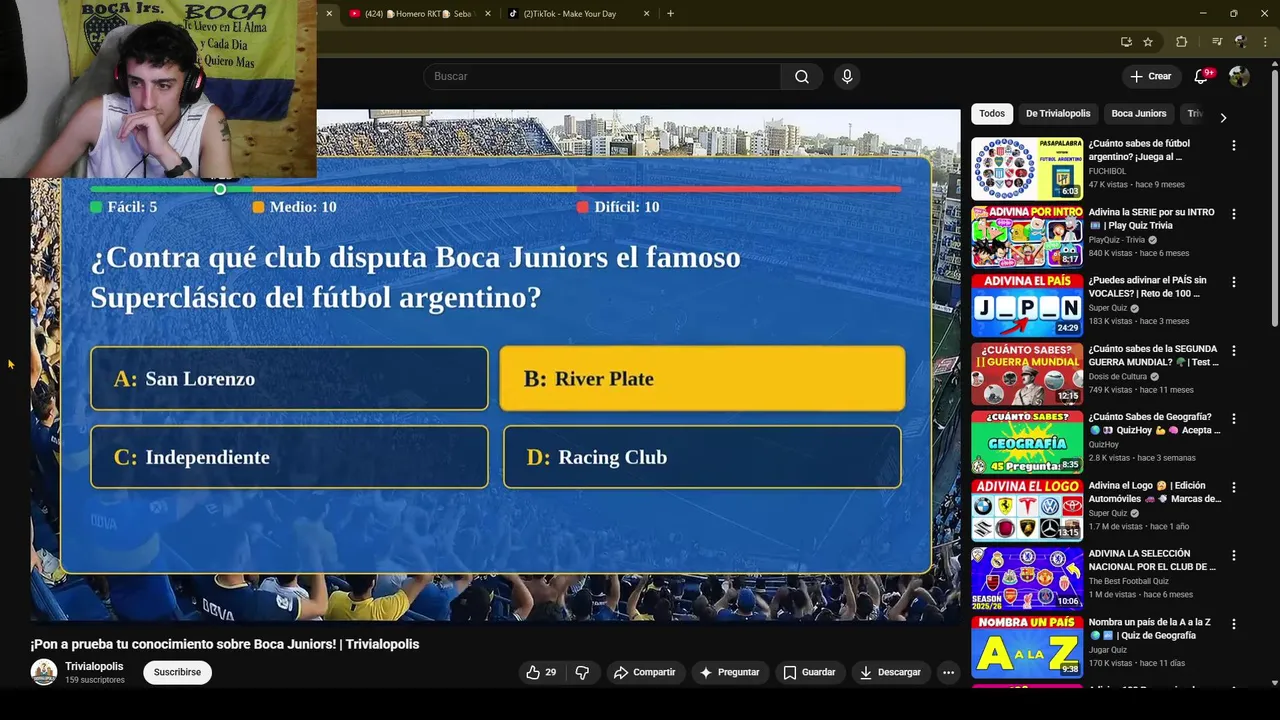Image resolution: width=1280 pixels, height=720 pixels.
Task: Subscribe with the Suscribirse button
Action: [177, 672]
